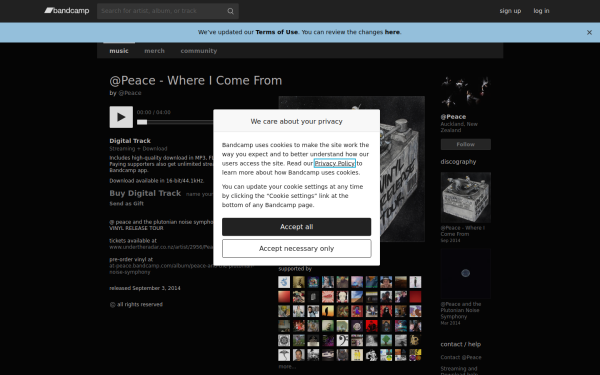Screen dimensions: 600x375
Task: Open the undertheradar.co.nz tickets link
Action: point(161,247)
